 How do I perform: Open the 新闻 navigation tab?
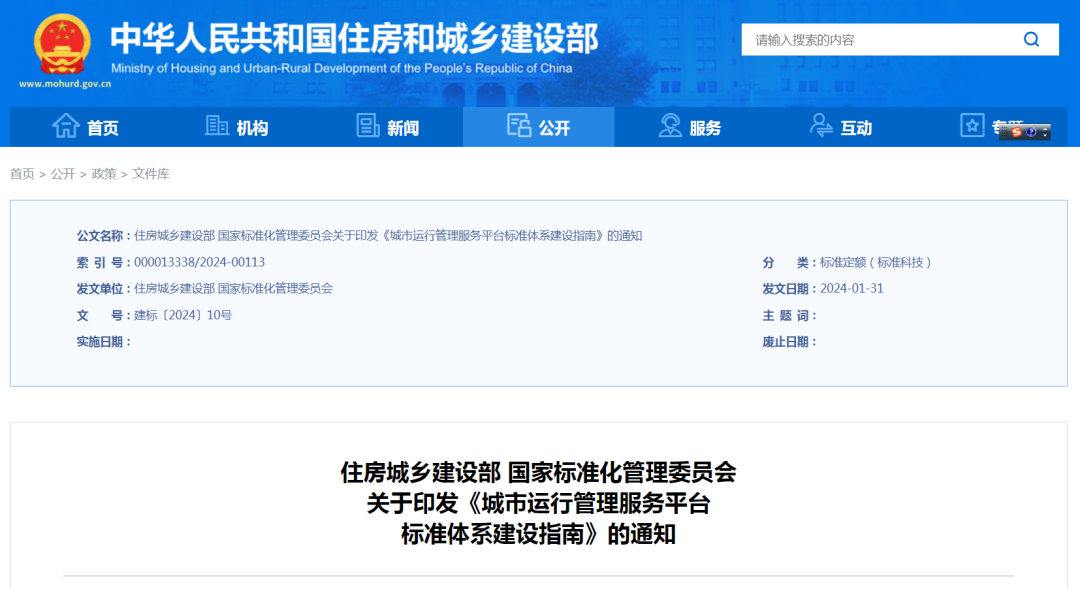[x=402, y=128]
